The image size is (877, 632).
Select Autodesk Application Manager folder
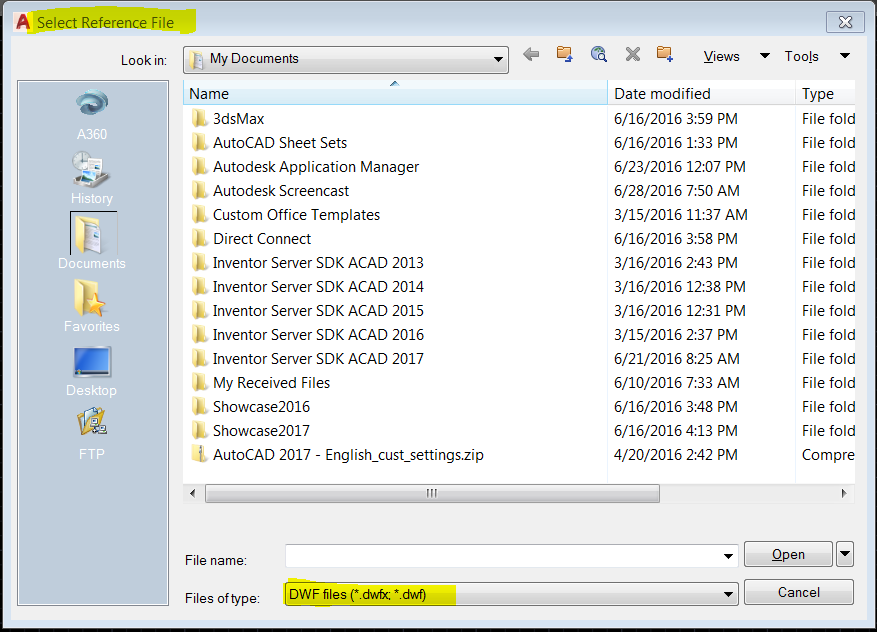pyautogui.click(x=305, y=167)
